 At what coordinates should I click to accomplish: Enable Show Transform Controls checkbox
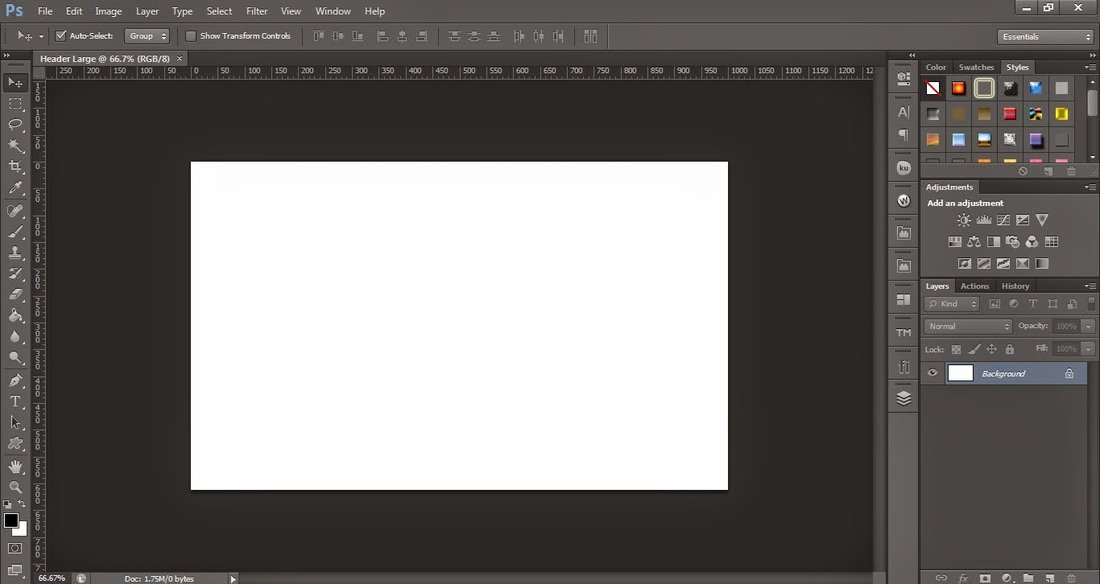(x=190, y=36)
